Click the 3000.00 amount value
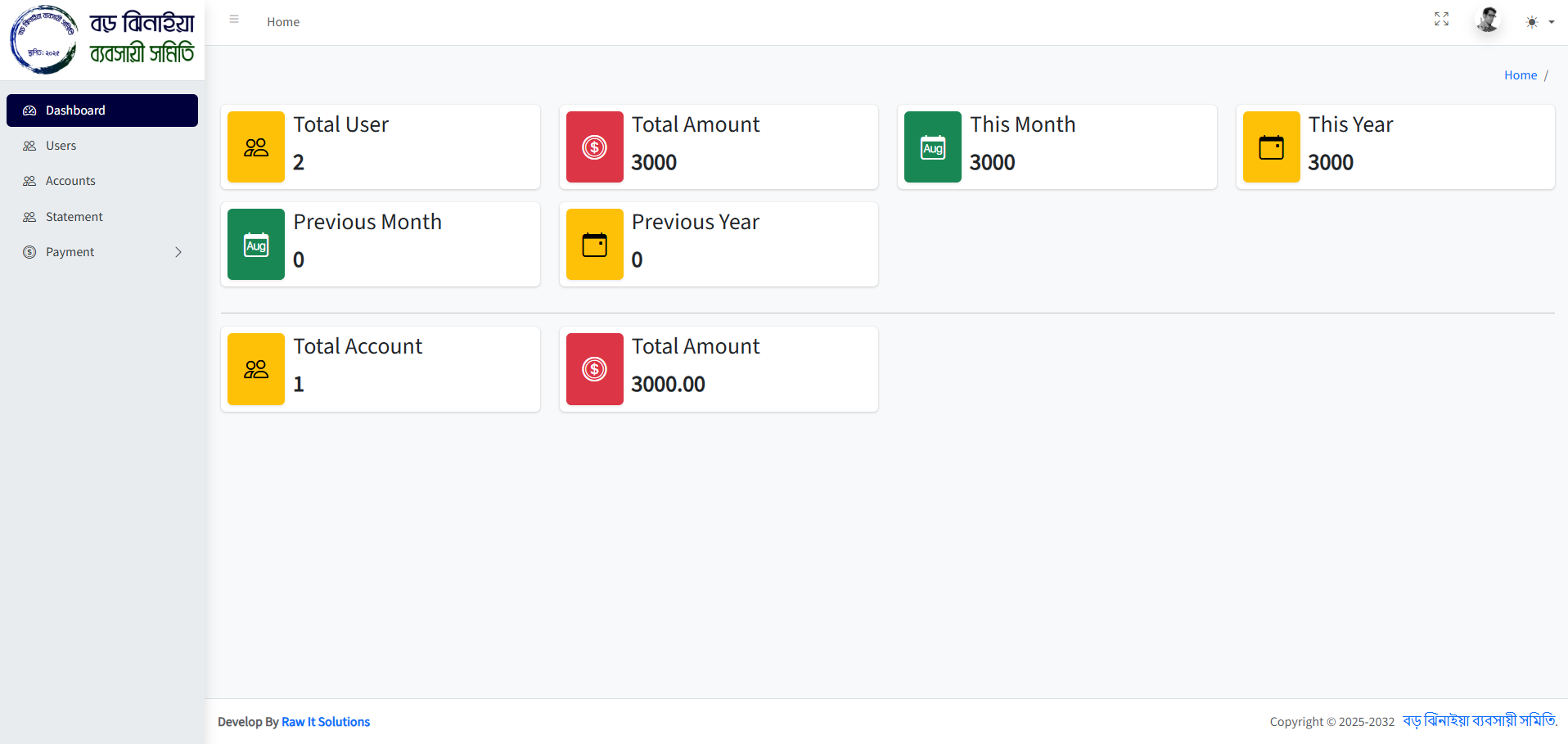 [x=668, y=384]
